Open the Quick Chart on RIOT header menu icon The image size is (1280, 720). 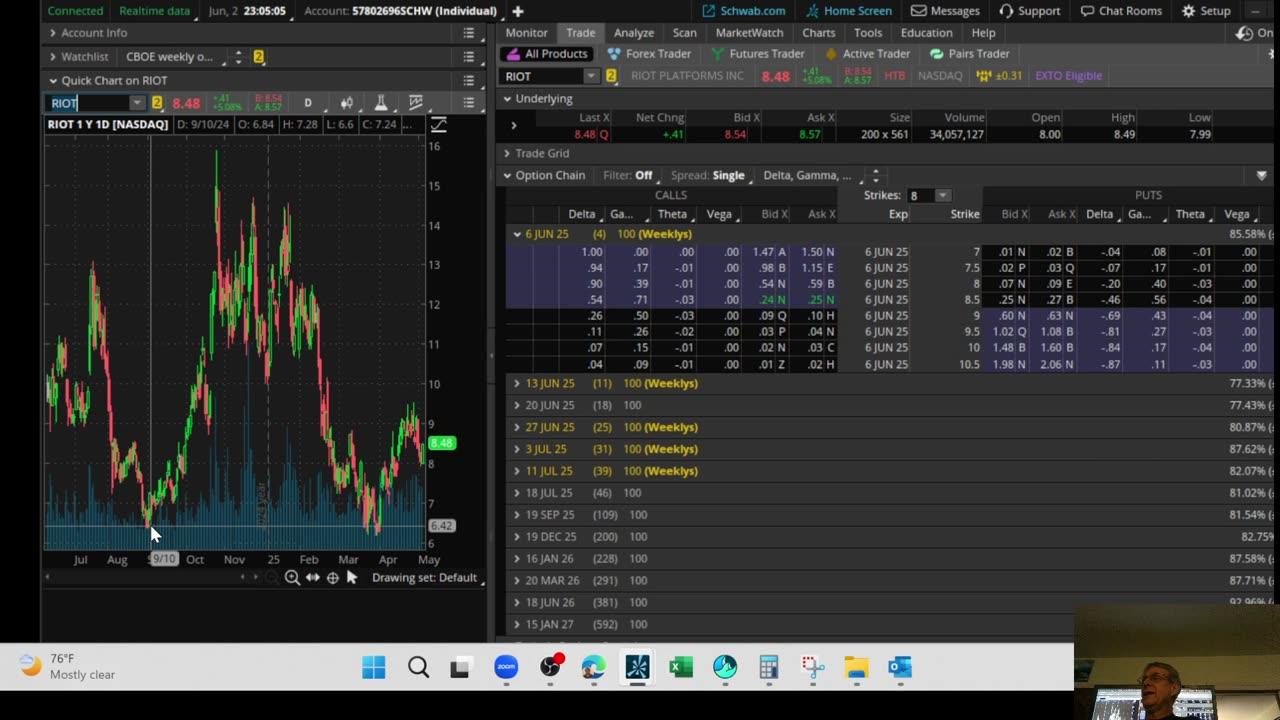[x=468, y=81]
